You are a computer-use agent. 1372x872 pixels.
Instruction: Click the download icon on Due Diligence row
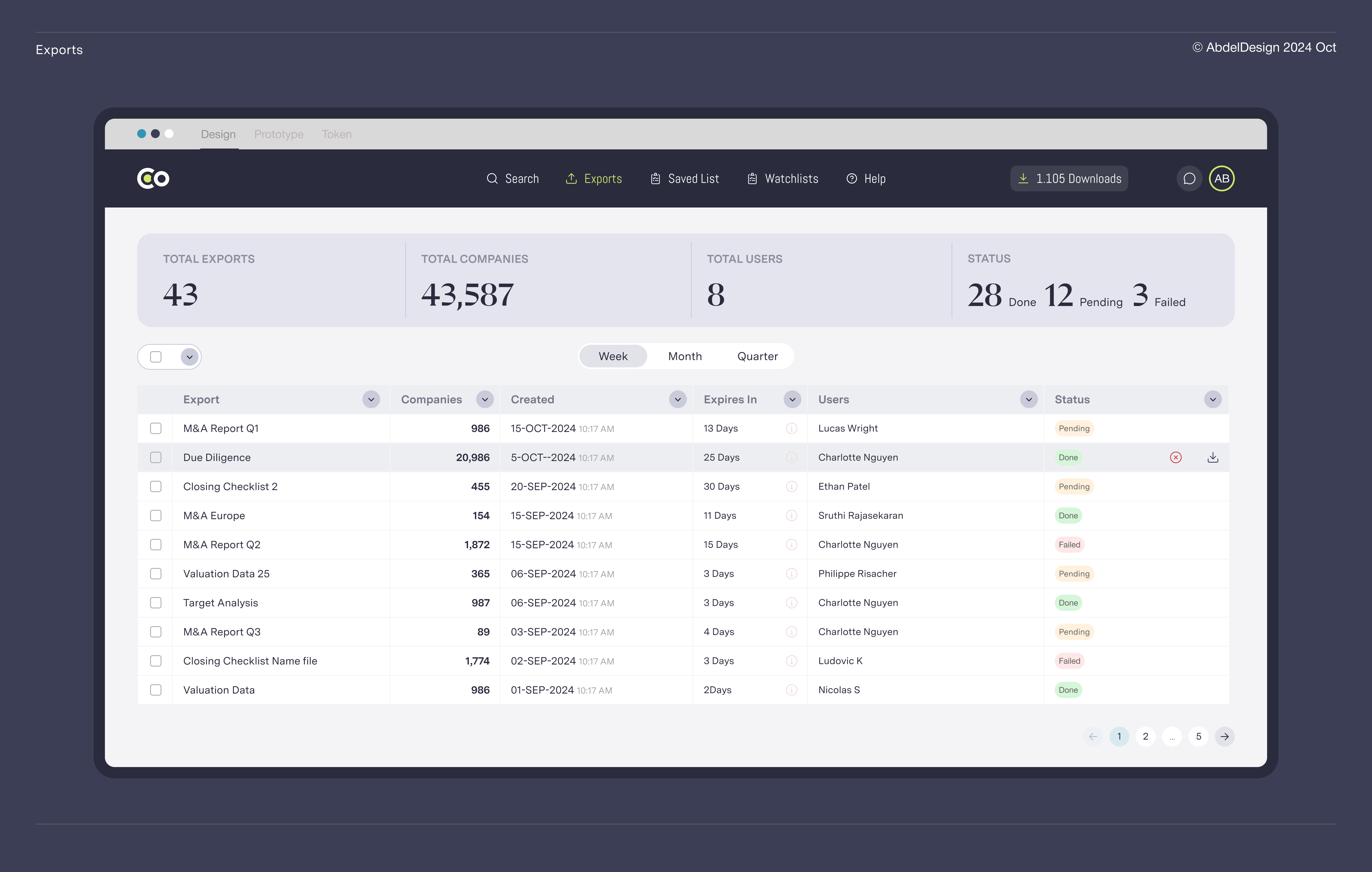[1212, 458]
